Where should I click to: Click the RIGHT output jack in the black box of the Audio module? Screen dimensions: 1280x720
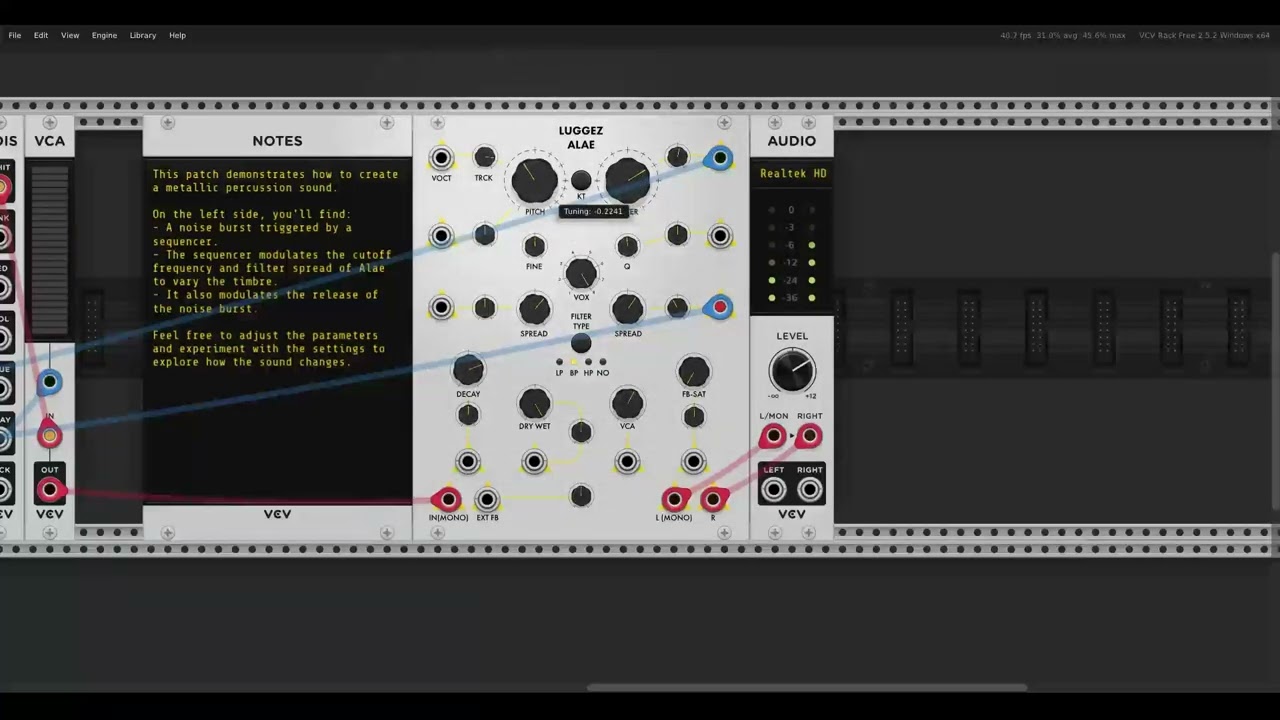coord(810,489)
